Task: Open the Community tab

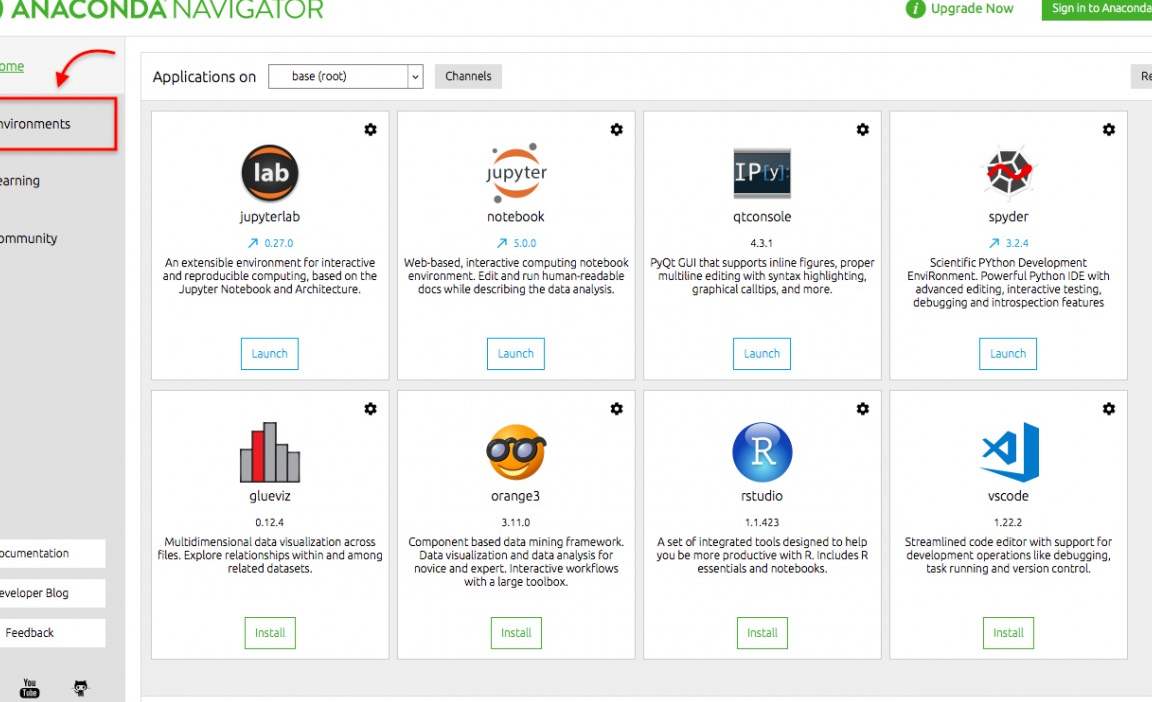Action: (x=29, y=239)
